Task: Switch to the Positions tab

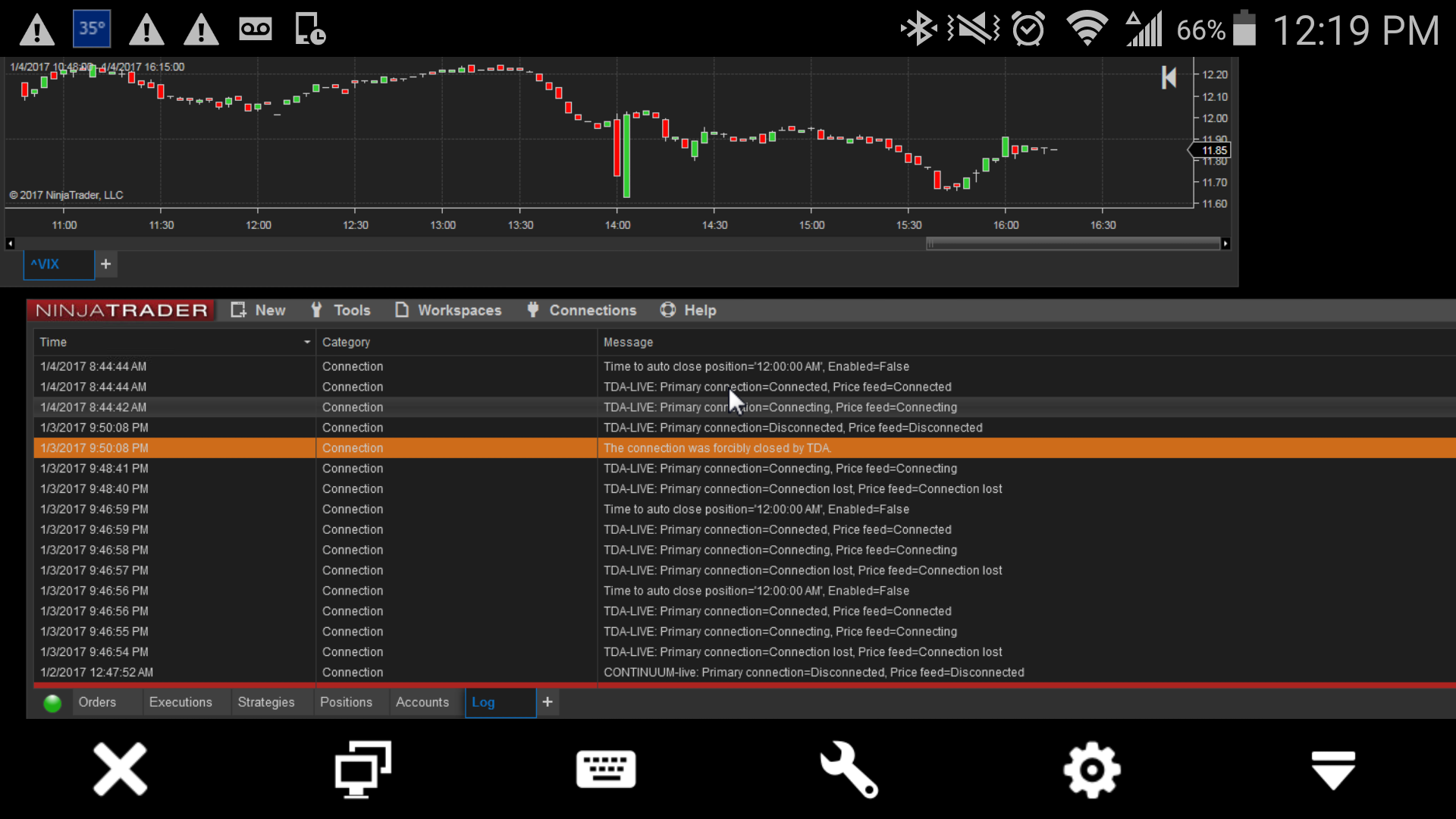Action: [346, 702]
